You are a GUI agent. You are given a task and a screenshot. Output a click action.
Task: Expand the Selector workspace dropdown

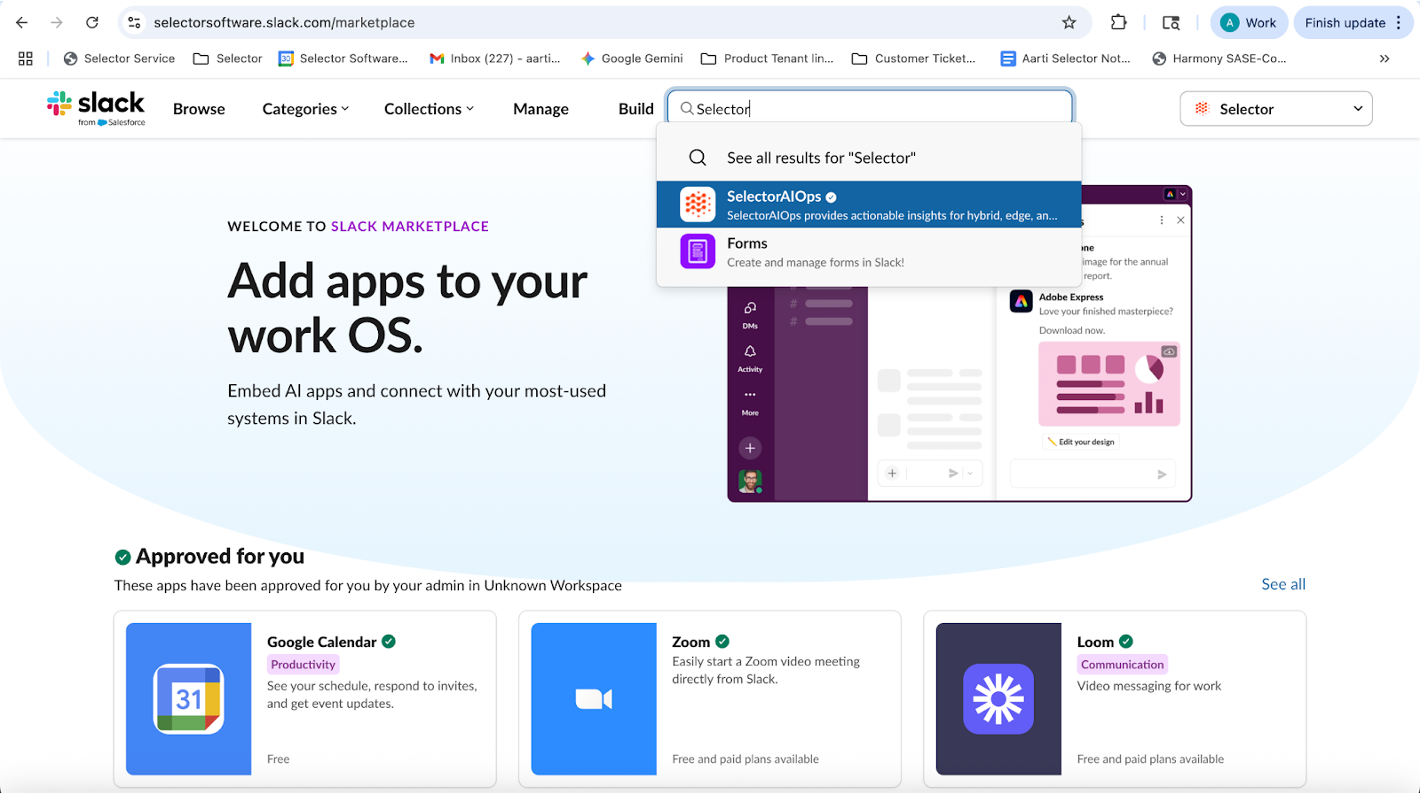tap(1276, 108)
